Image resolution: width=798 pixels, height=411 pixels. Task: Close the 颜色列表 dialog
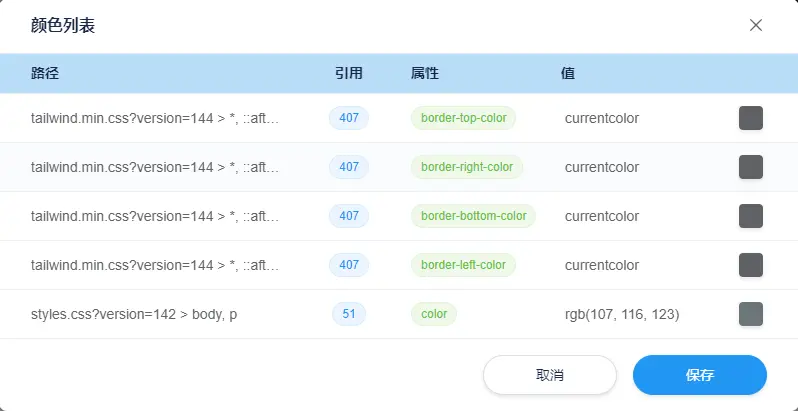pos(756,25)
